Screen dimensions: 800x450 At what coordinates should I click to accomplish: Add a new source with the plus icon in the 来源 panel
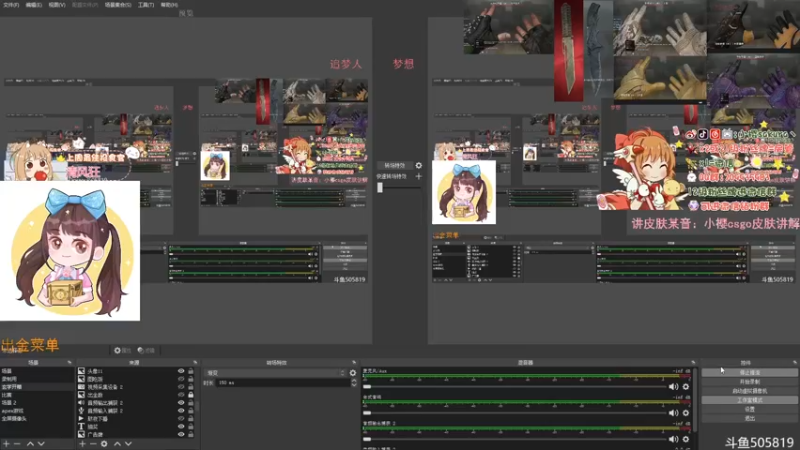click(x=82, y=444)
